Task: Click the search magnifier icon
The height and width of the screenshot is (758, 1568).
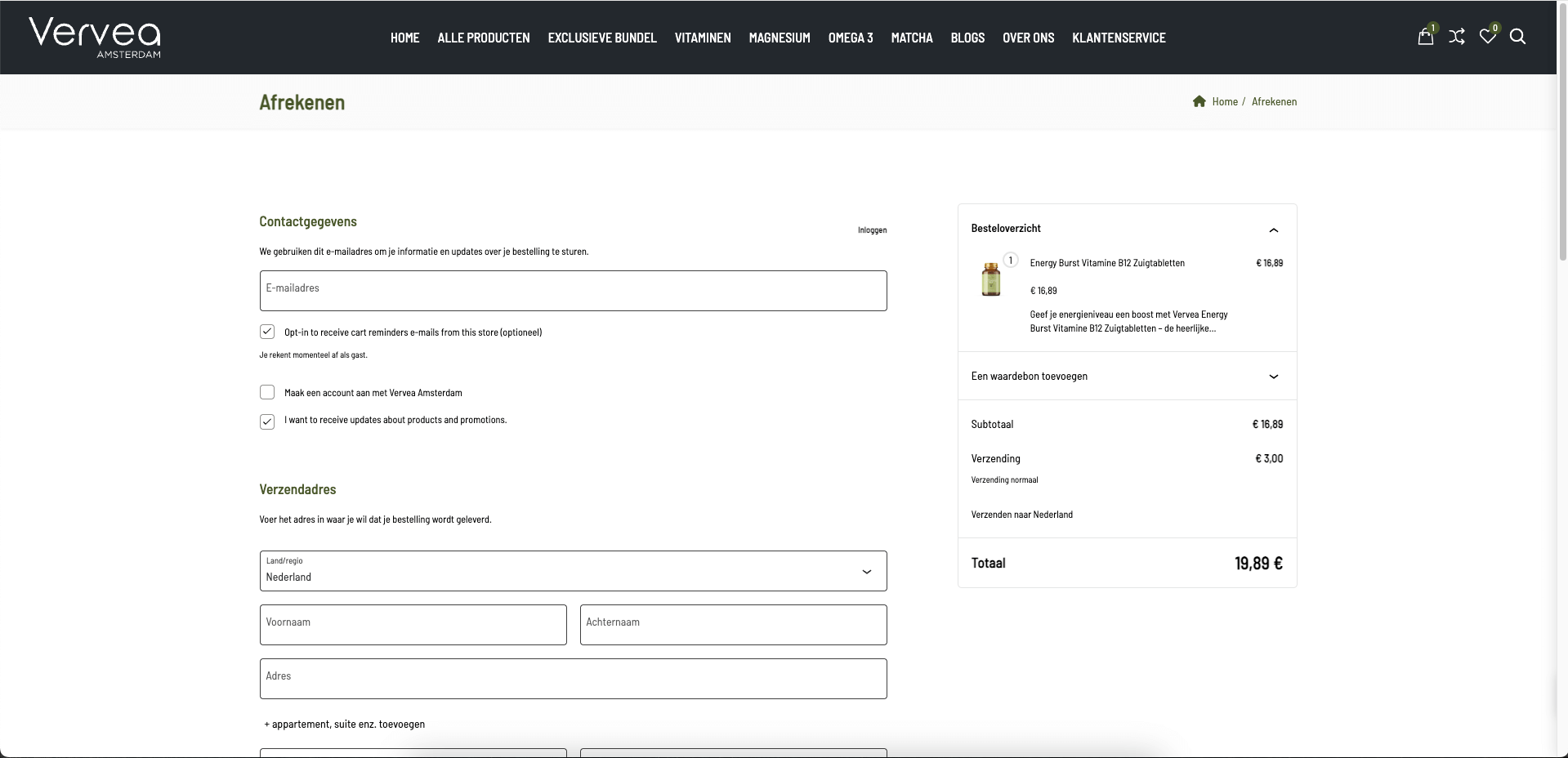Action: (x=1517, y=37)
